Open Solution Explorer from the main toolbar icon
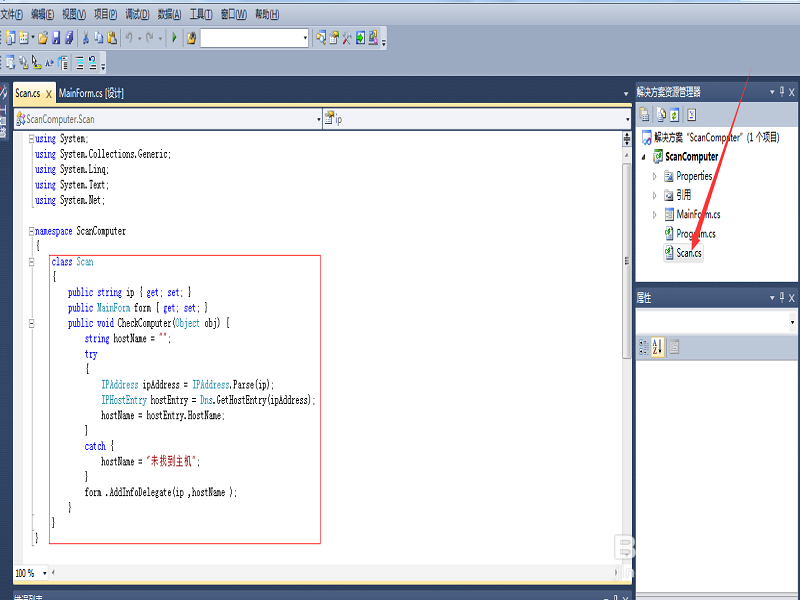Viewport: 800px width, 600px height. (321, 38)
